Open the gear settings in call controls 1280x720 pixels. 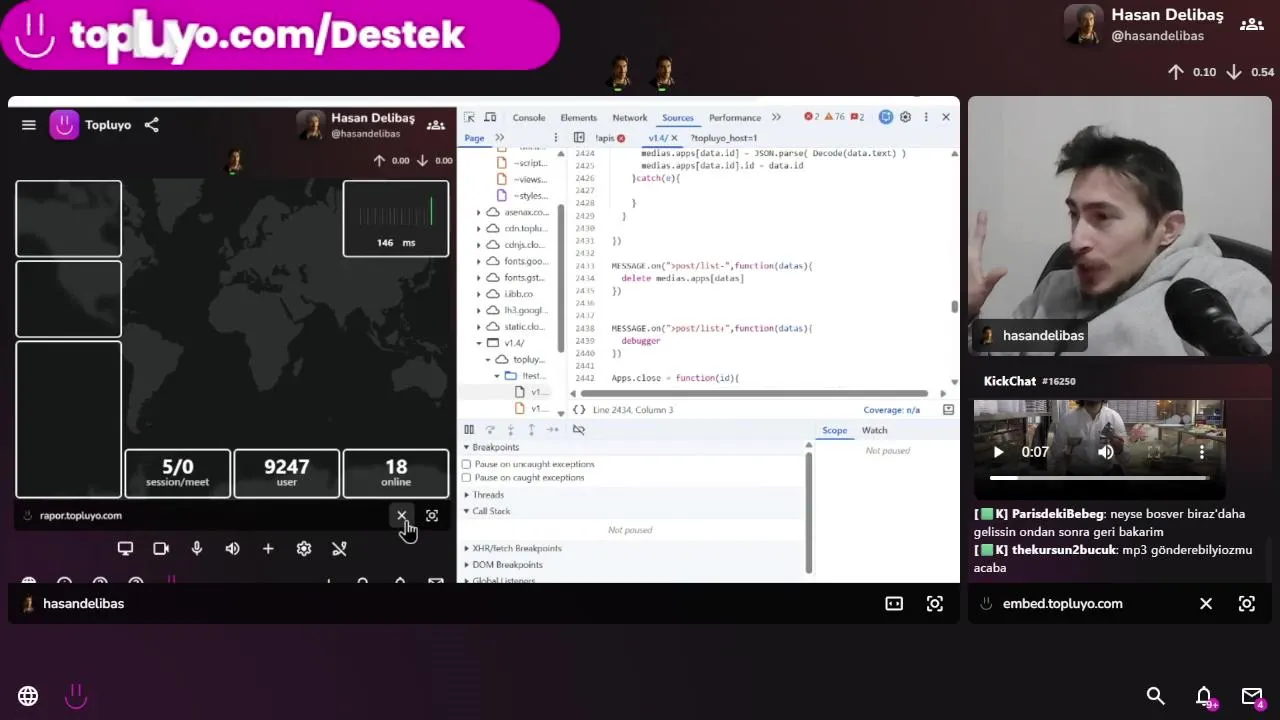(x=304, y=548)
